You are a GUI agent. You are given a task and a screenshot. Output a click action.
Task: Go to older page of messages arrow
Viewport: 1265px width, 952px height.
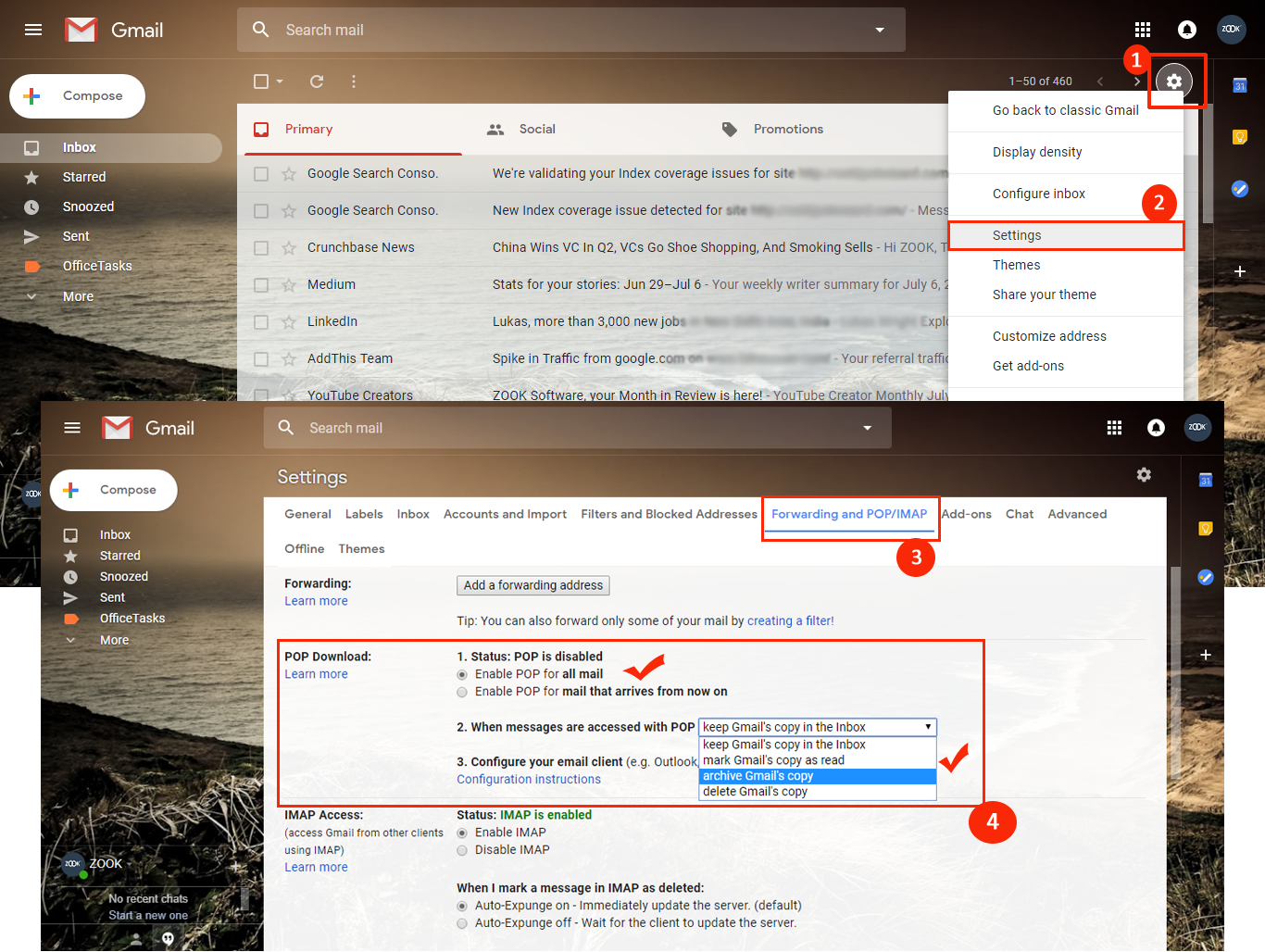coord(1136,81)
